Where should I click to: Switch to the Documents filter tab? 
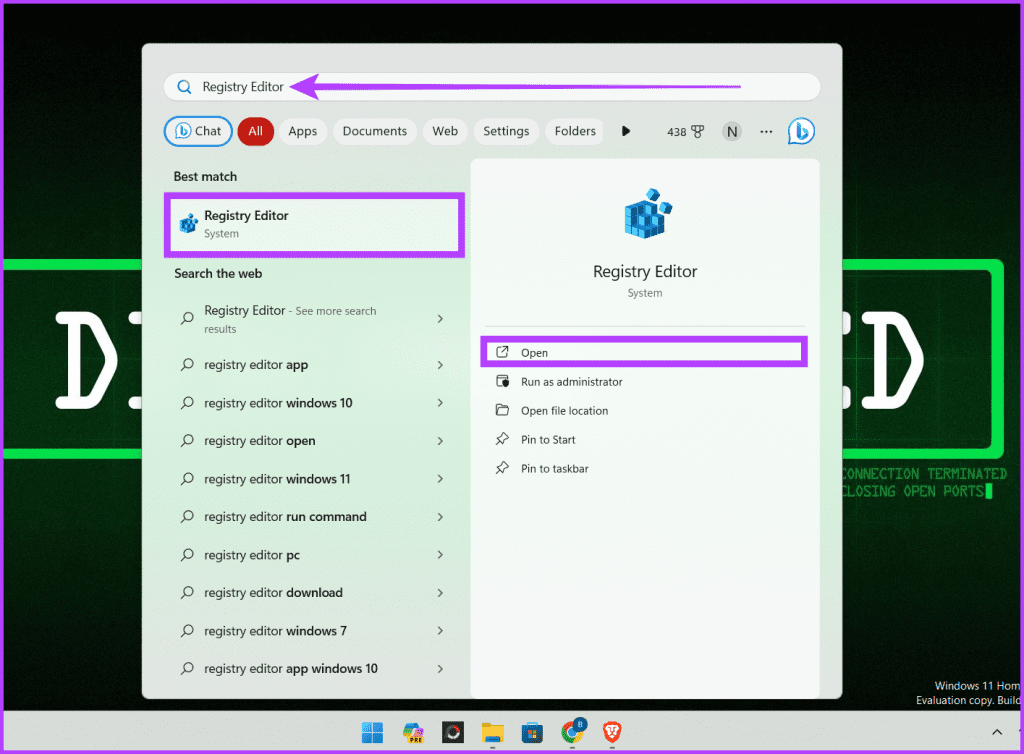(374, 131)
